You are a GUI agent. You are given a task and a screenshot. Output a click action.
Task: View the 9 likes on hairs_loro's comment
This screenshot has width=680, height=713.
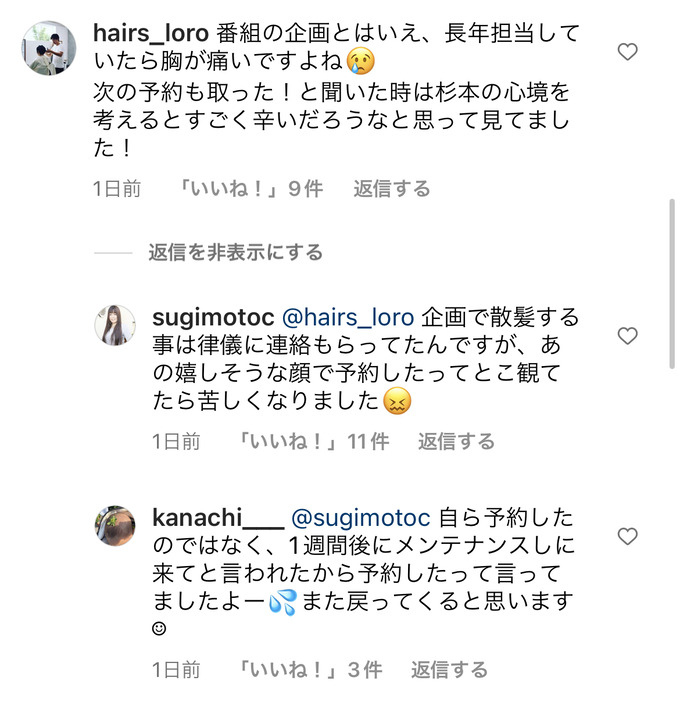point(250,189)
